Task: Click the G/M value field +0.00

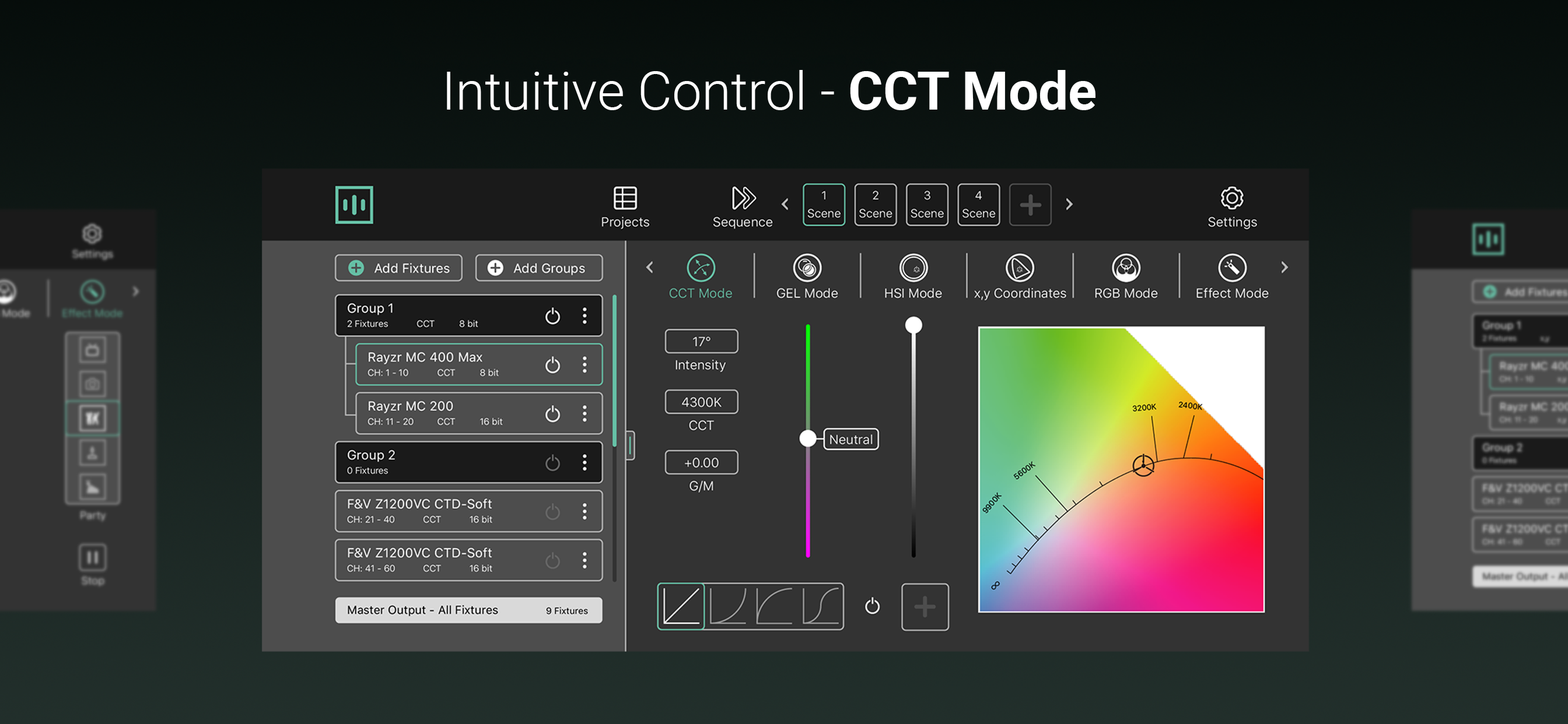Action: [x=701, y=462]
